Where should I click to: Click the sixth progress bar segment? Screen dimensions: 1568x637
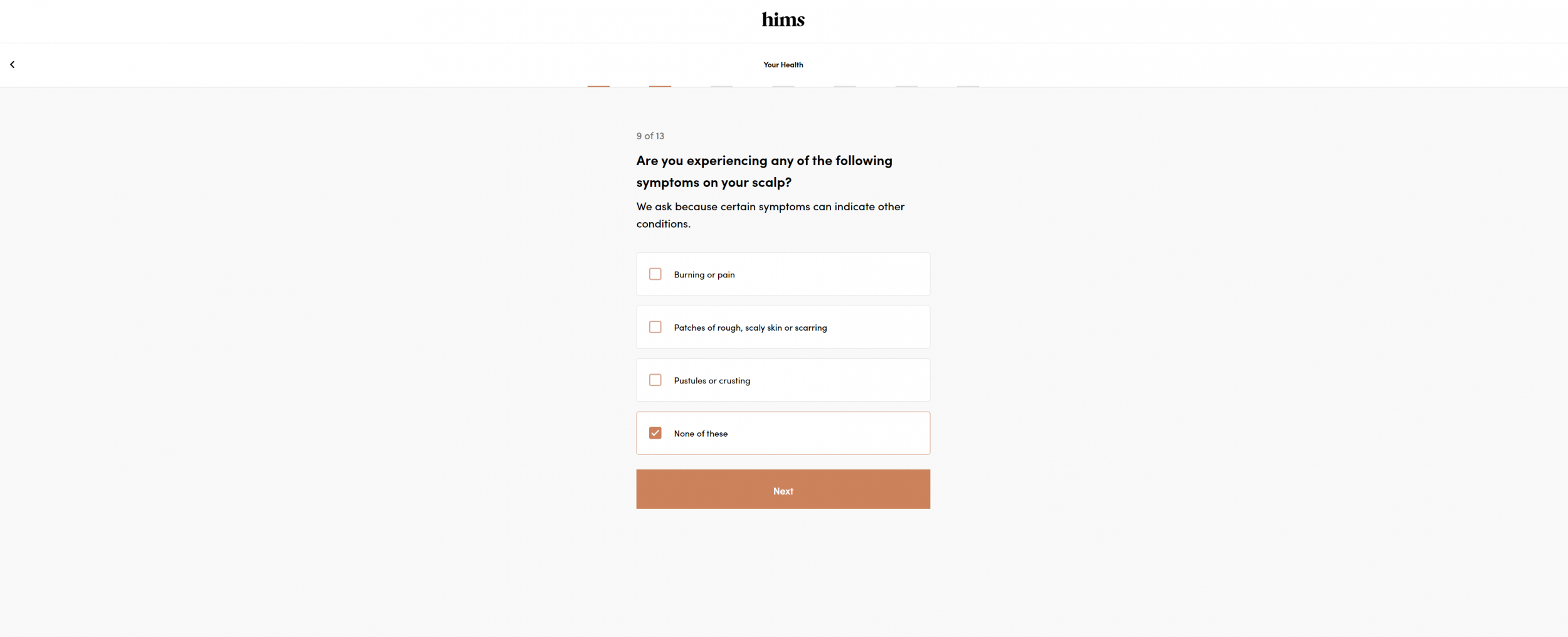pyautogui.click(x=906, y=86)
